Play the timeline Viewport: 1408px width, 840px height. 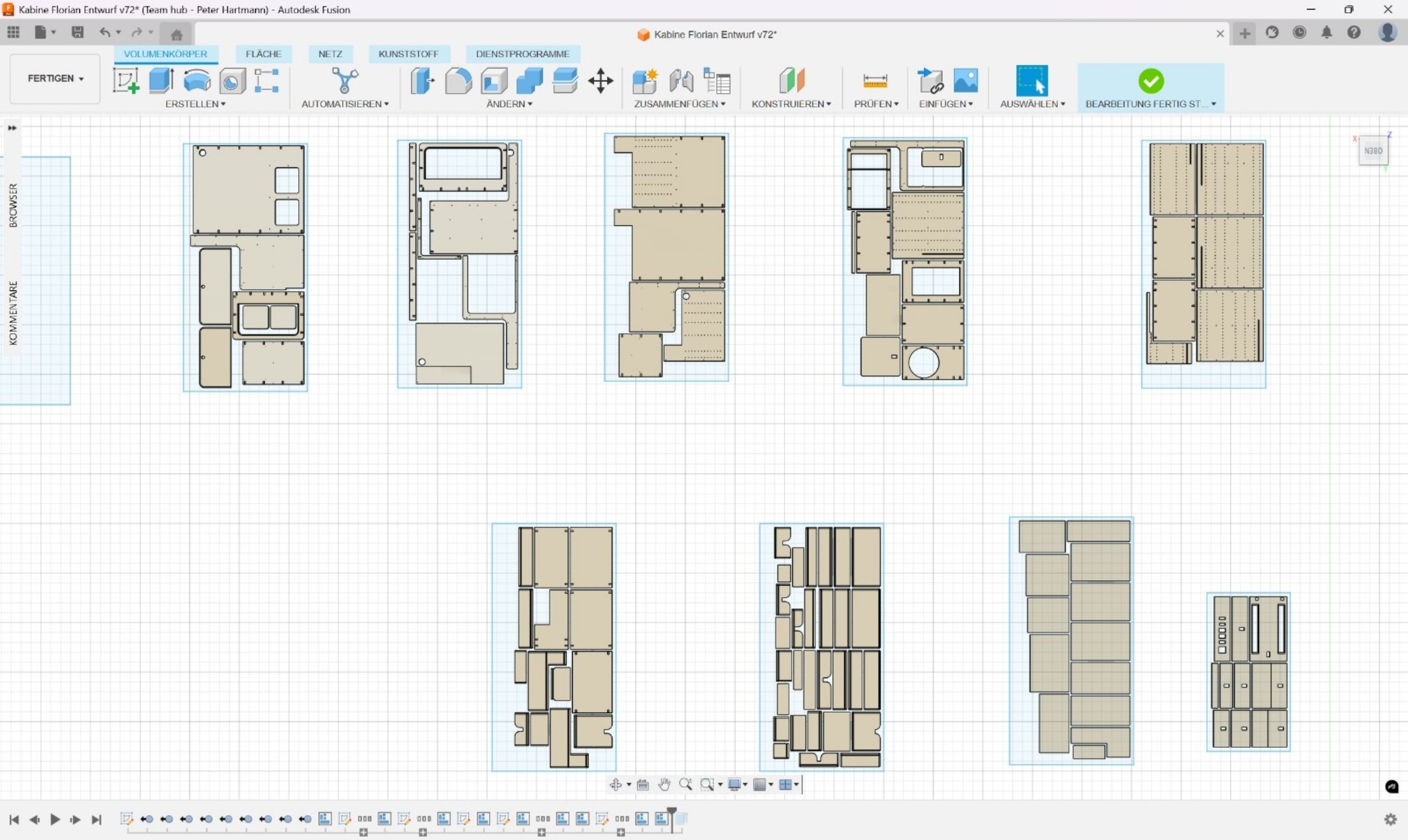point(55,820)
